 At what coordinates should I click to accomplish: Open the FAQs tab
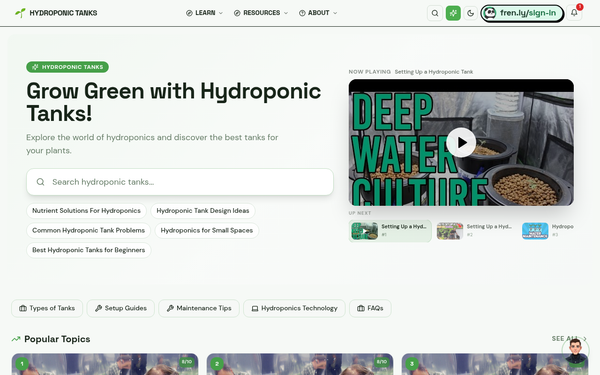[370, 308]
